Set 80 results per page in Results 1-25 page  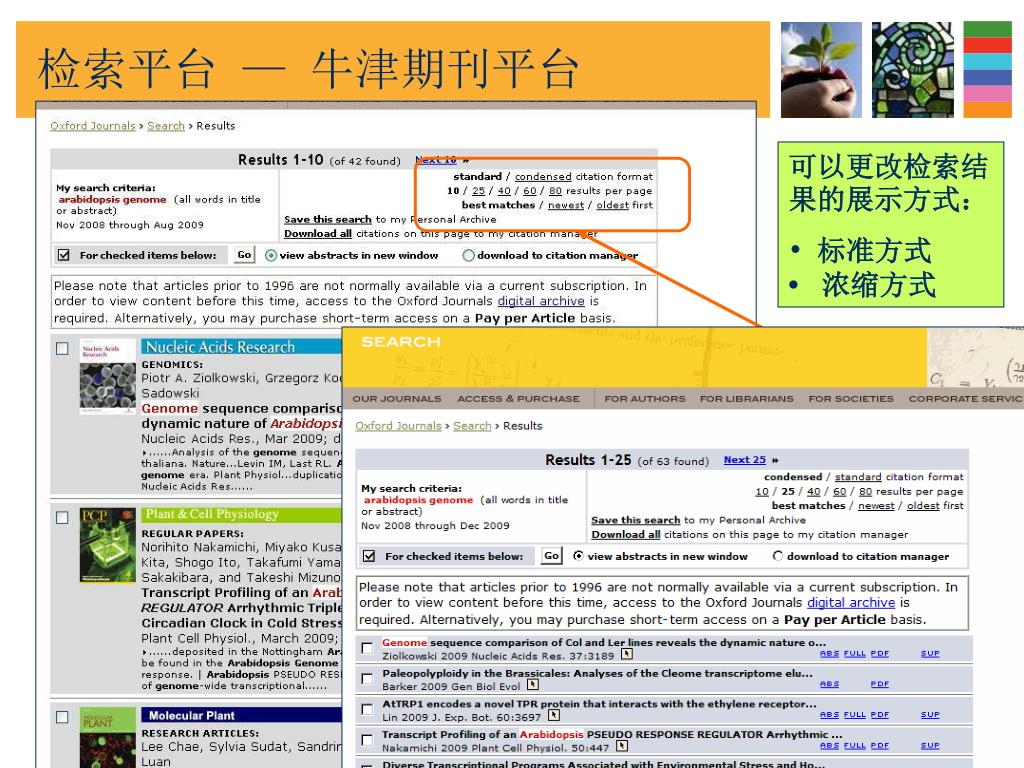865,491
